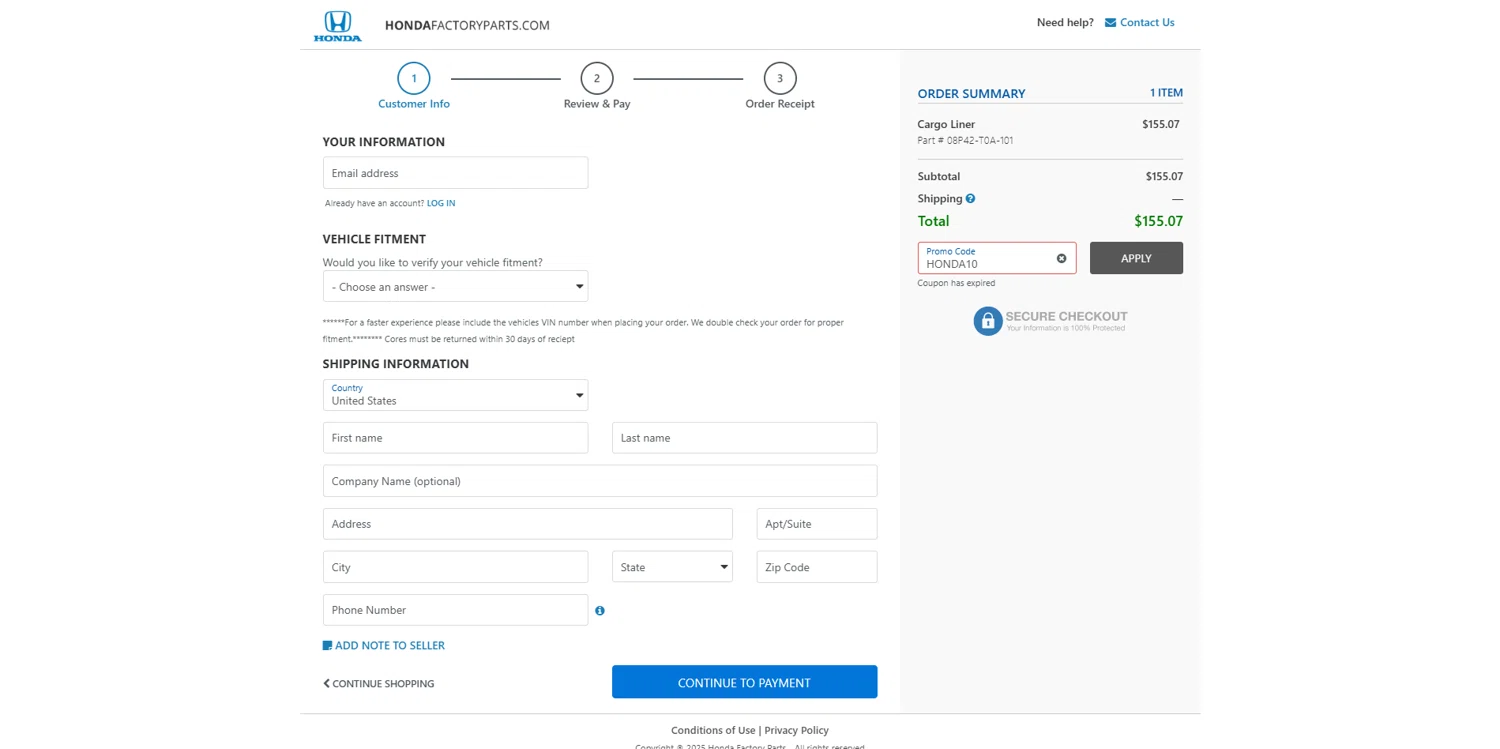The height and width of the screenshot is (749, 1500).
Task: Click Apply promo code button
Action: (1136, 258)
